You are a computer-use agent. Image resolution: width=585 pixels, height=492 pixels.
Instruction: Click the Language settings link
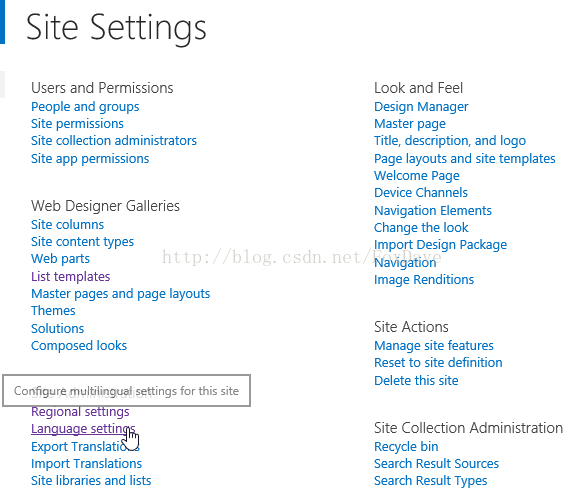83,429
